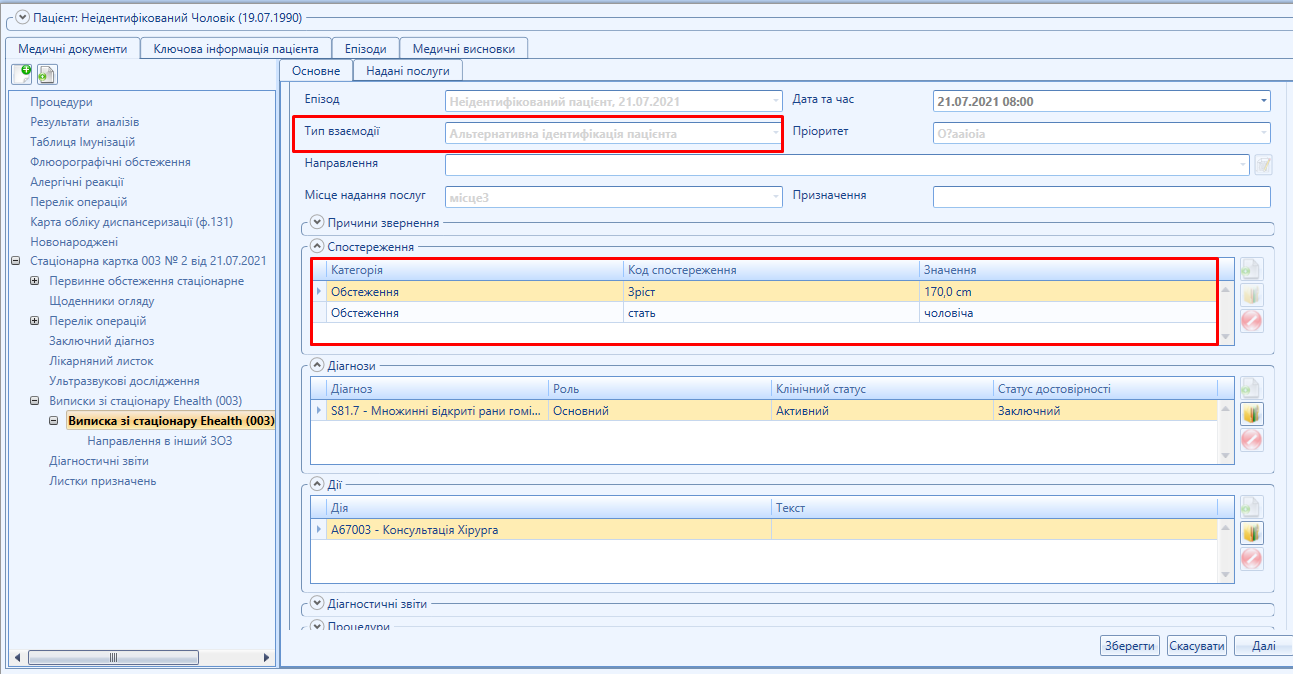Switch to the Надані послуги sub-tab
The image size is (1293, 674).
pos(408,71)
